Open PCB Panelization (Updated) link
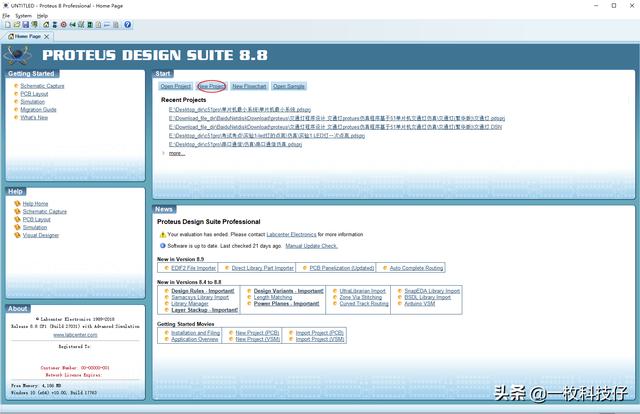640x414 pixels. click(x=342, y=268)
